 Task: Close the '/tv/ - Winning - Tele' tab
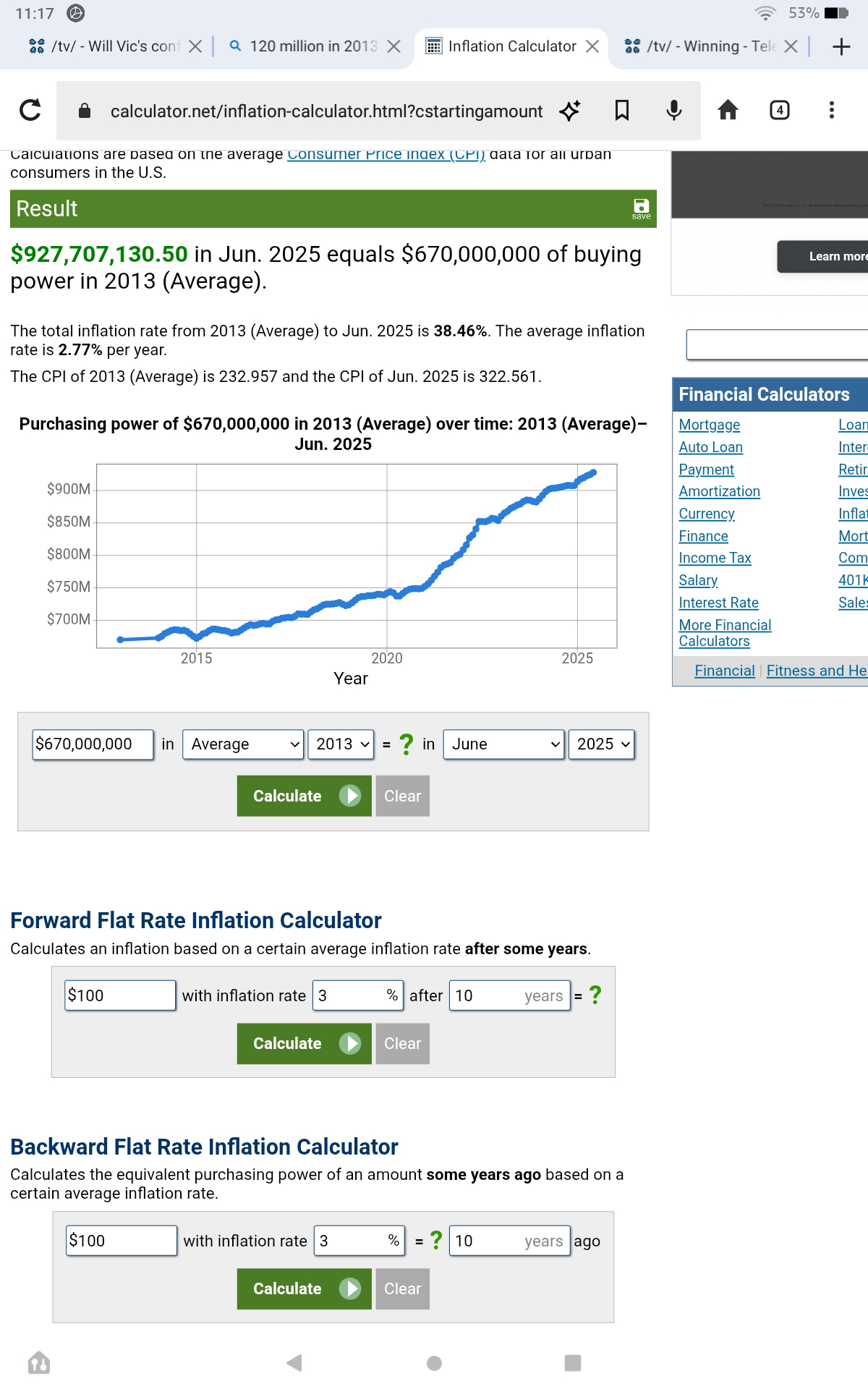[x=791, y=46]
